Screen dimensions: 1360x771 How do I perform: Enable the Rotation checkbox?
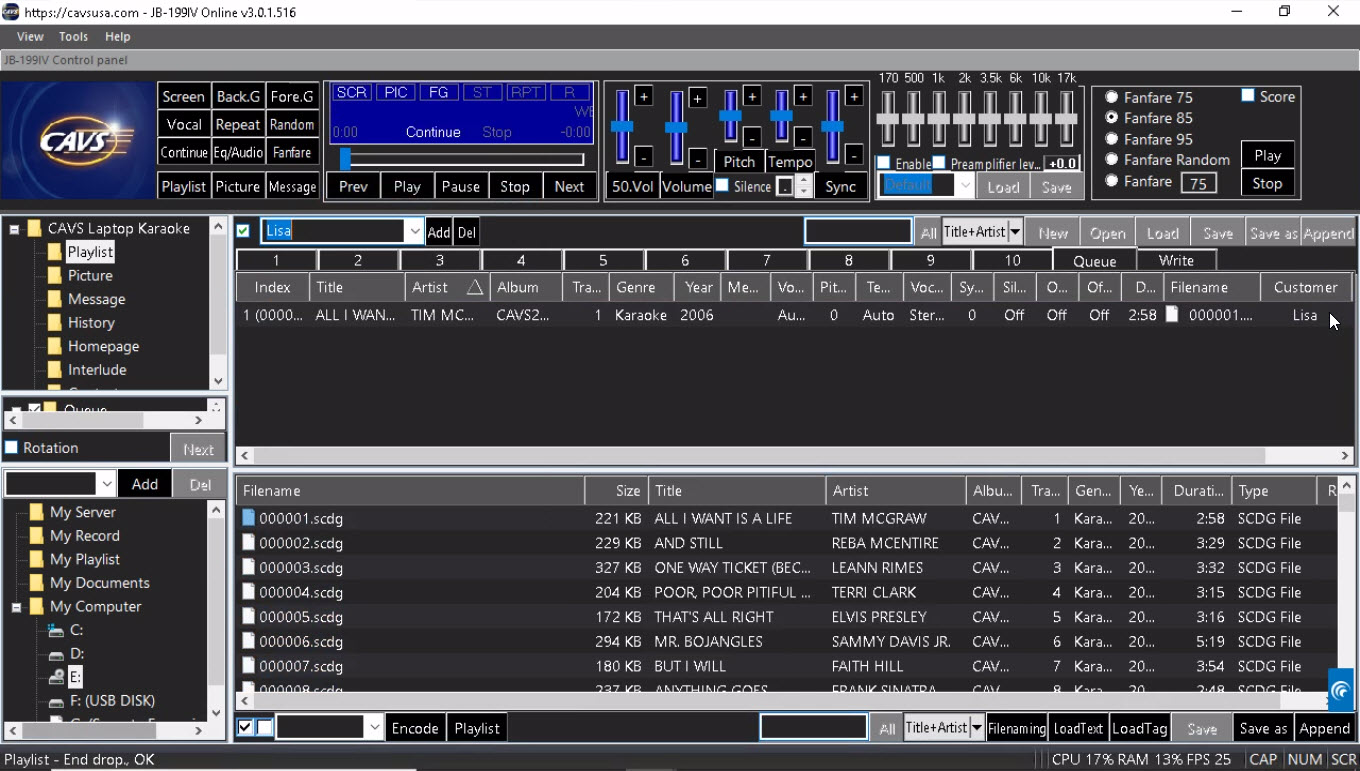(12, 447)
